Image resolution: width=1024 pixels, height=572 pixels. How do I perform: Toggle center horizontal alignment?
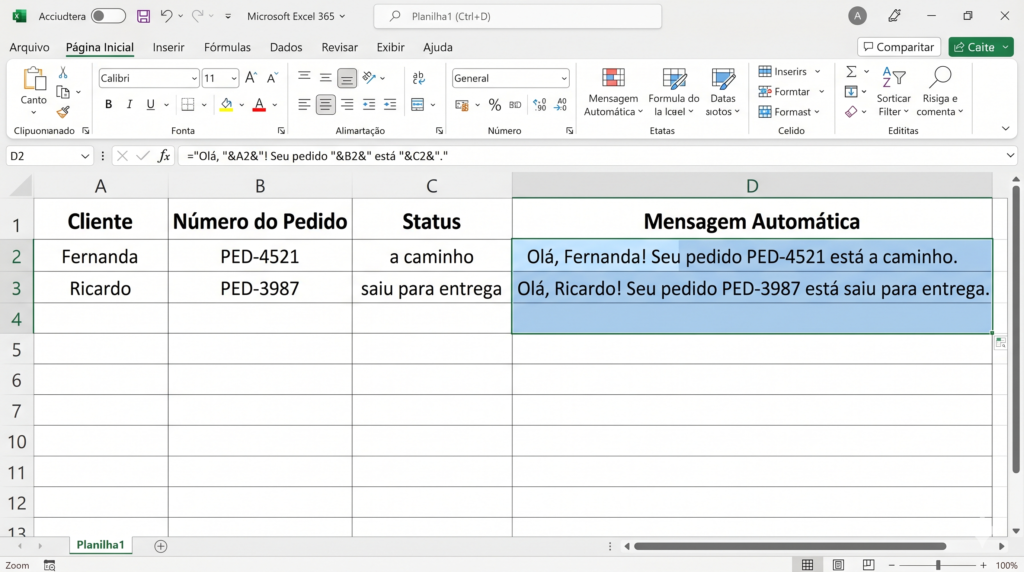[325, 104]
